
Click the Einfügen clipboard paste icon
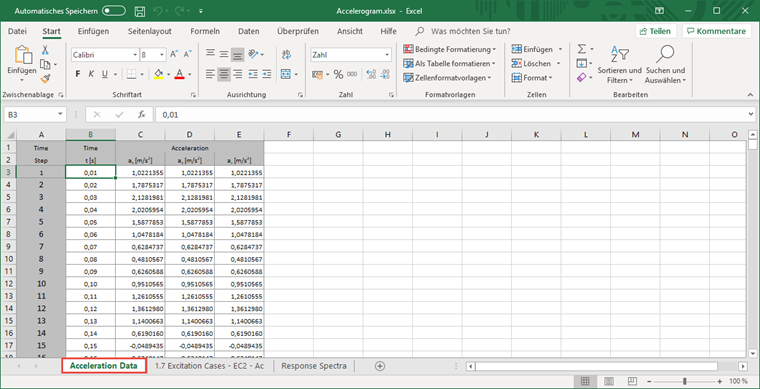click(22, 56)
